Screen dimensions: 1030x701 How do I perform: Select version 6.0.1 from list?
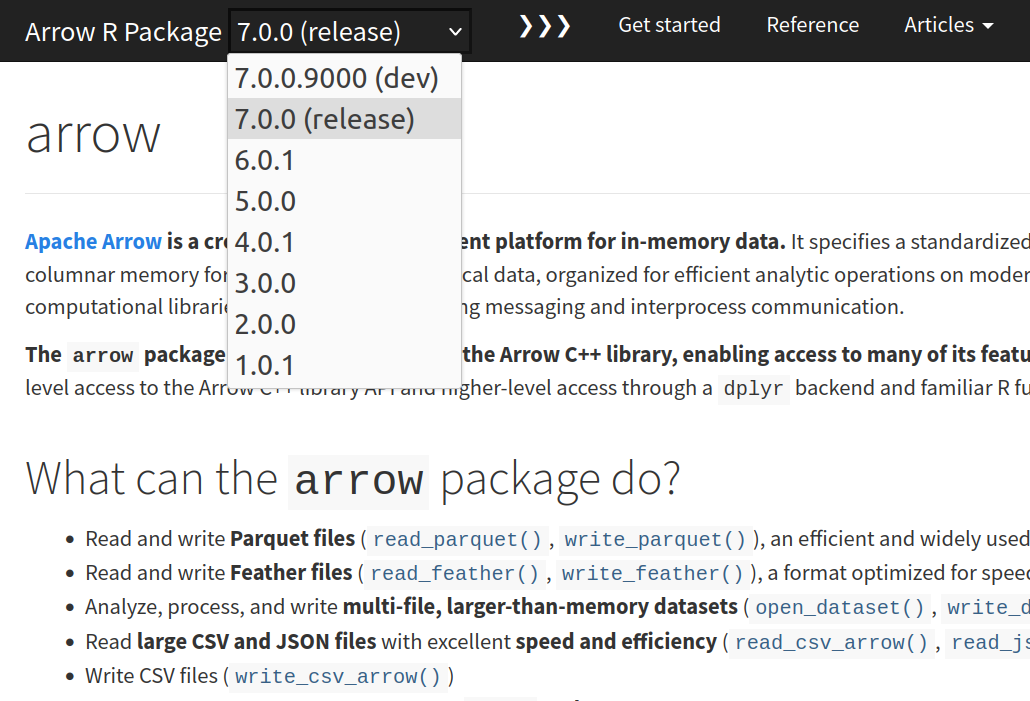(x=265, y=160)
